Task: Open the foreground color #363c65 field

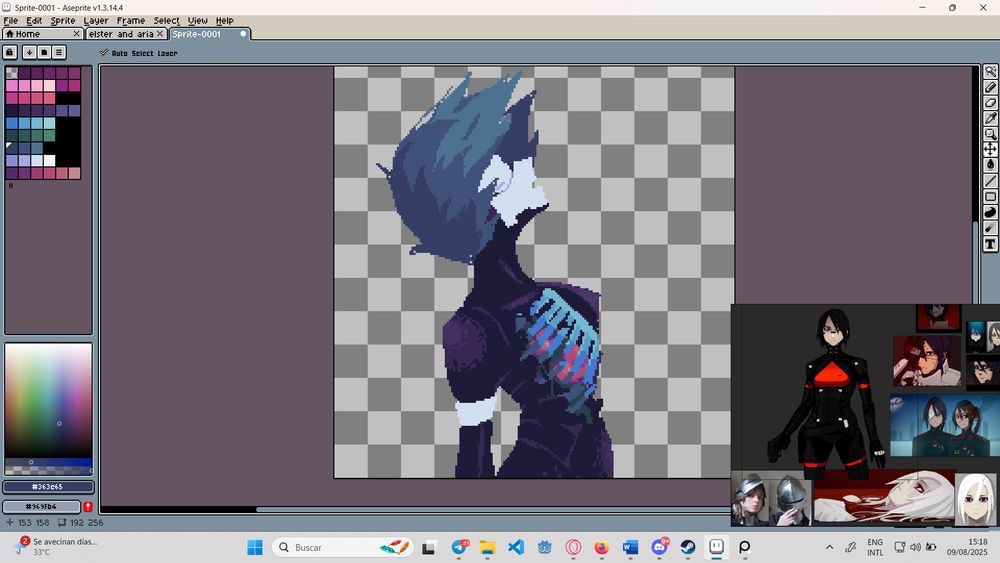Action: coord(48,487)
